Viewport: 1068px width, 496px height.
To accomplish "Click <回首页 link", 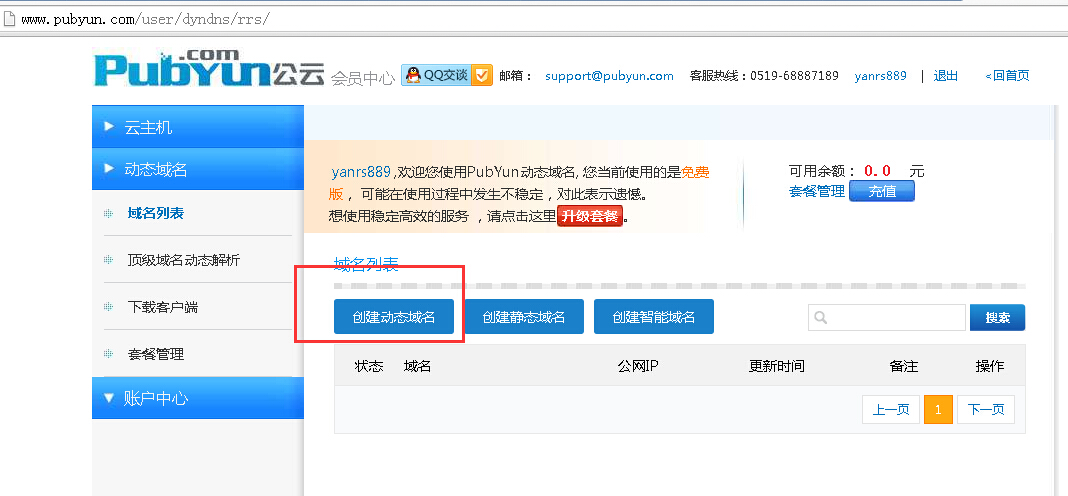I will click(x=1007, y=76).
